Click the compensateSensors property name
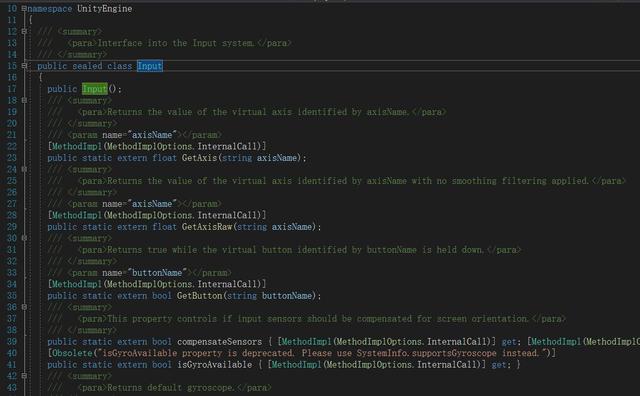Image resolution: width=640 pixels, height=396 pixels. point(220,342)
